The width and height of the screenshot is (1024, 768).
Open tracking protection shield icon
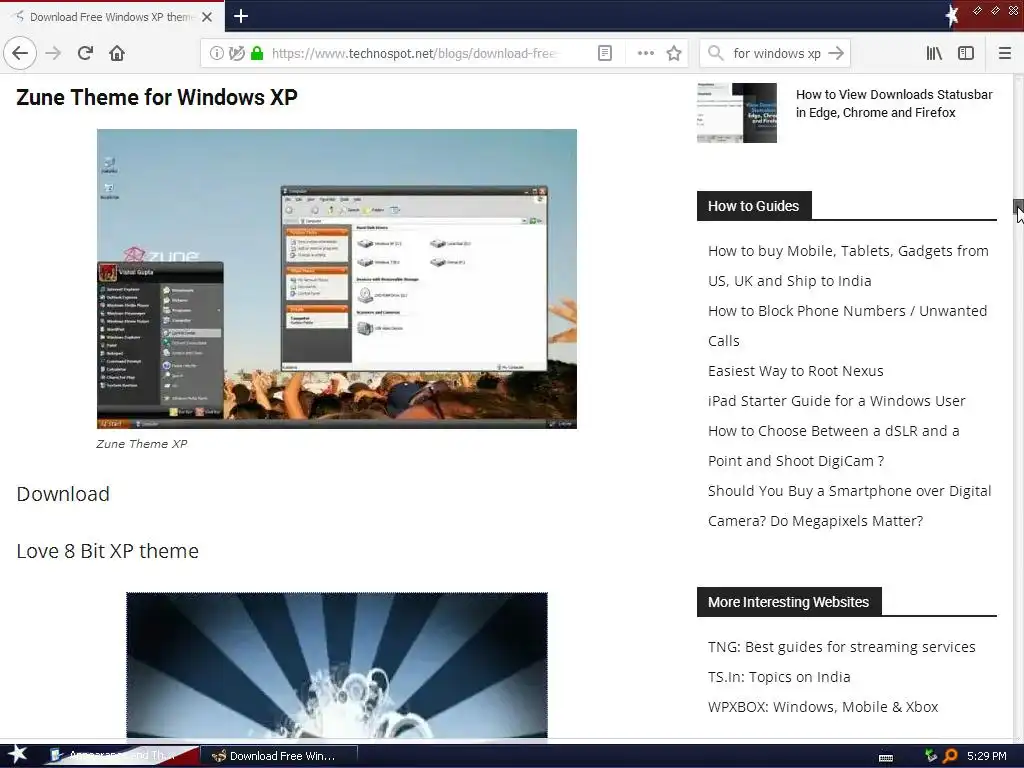coord(236,53)
